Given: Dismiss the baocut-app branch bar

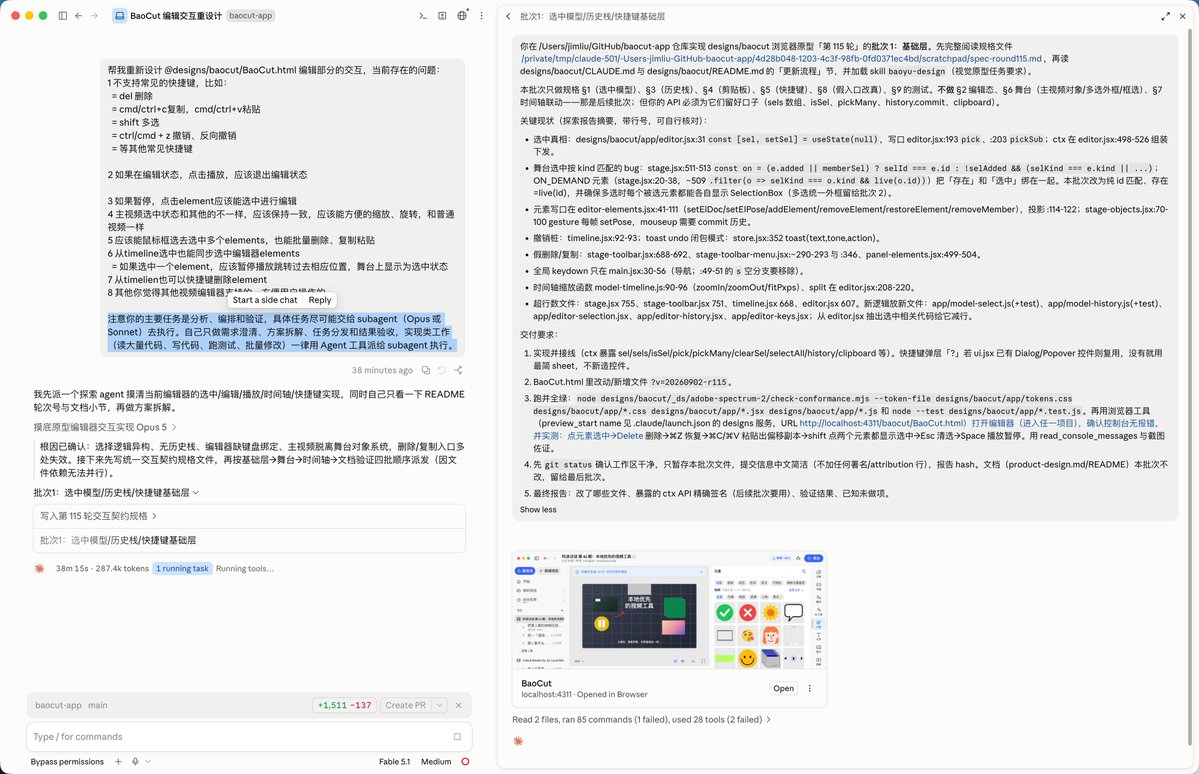Looking at the screenshot, I should click(459, 705).
